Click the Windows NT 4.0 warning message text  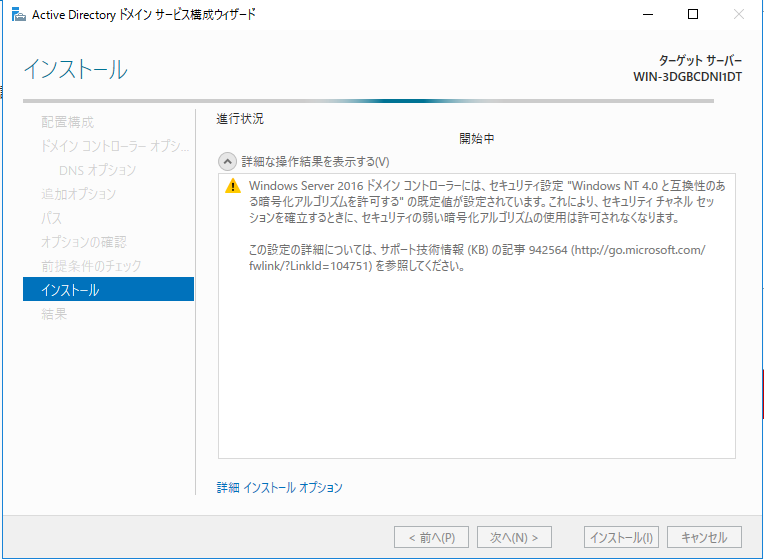point(487,201)
